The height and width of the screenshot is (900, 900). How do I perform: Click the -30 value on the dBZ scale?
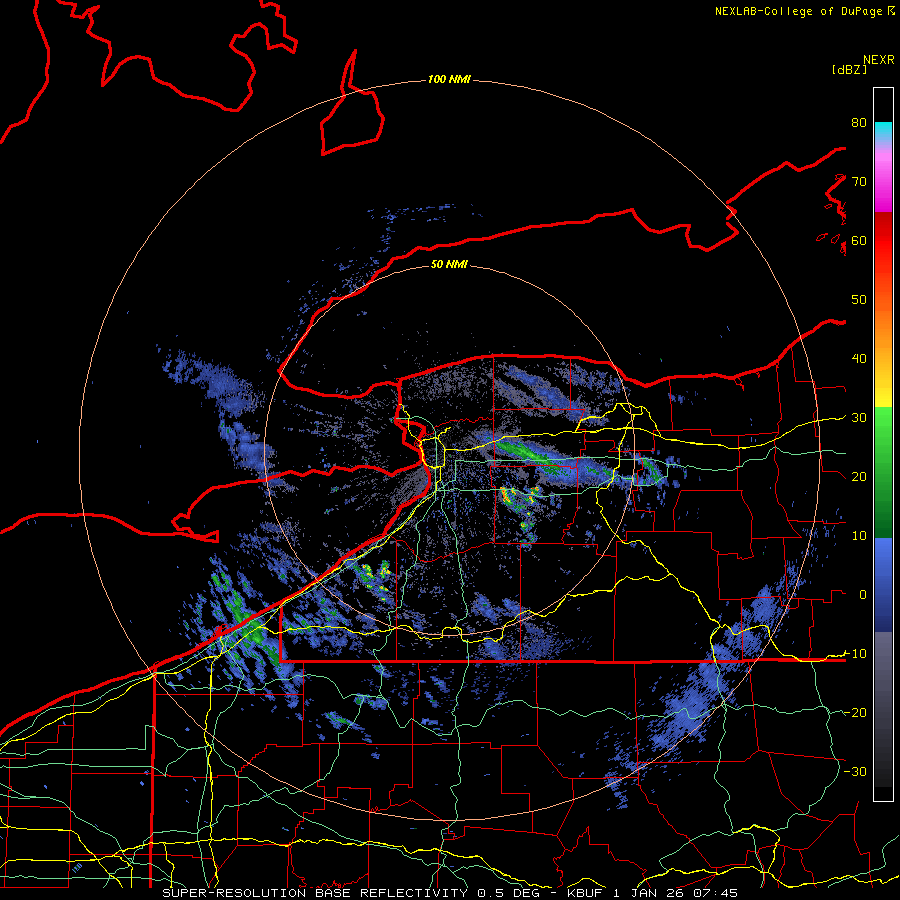click(855, 771)
